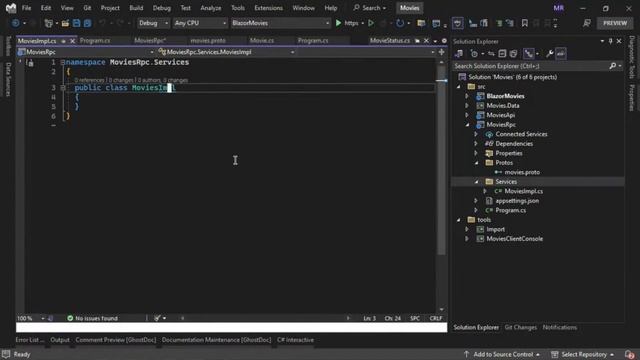640x360 pixels.
Task: Click the Collapse All icon in Solution Explorer
Action: [x=502, y=53]
